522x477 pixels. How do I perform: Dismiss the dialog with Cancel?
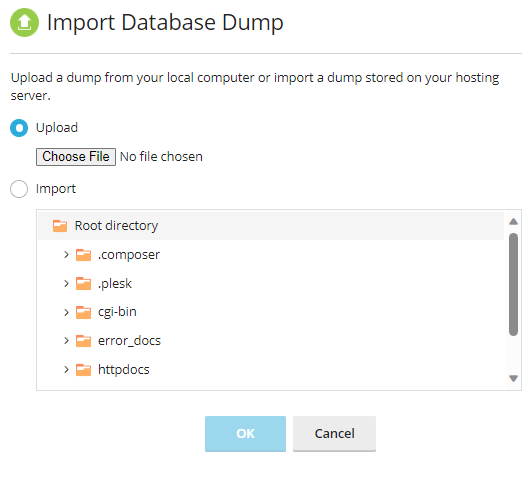pos(334,434)
